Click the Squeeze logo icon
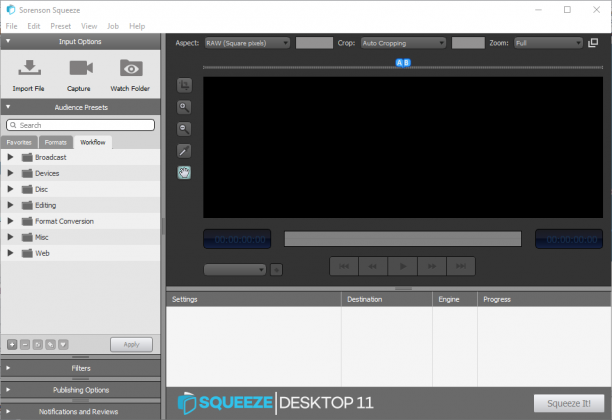 187,403
